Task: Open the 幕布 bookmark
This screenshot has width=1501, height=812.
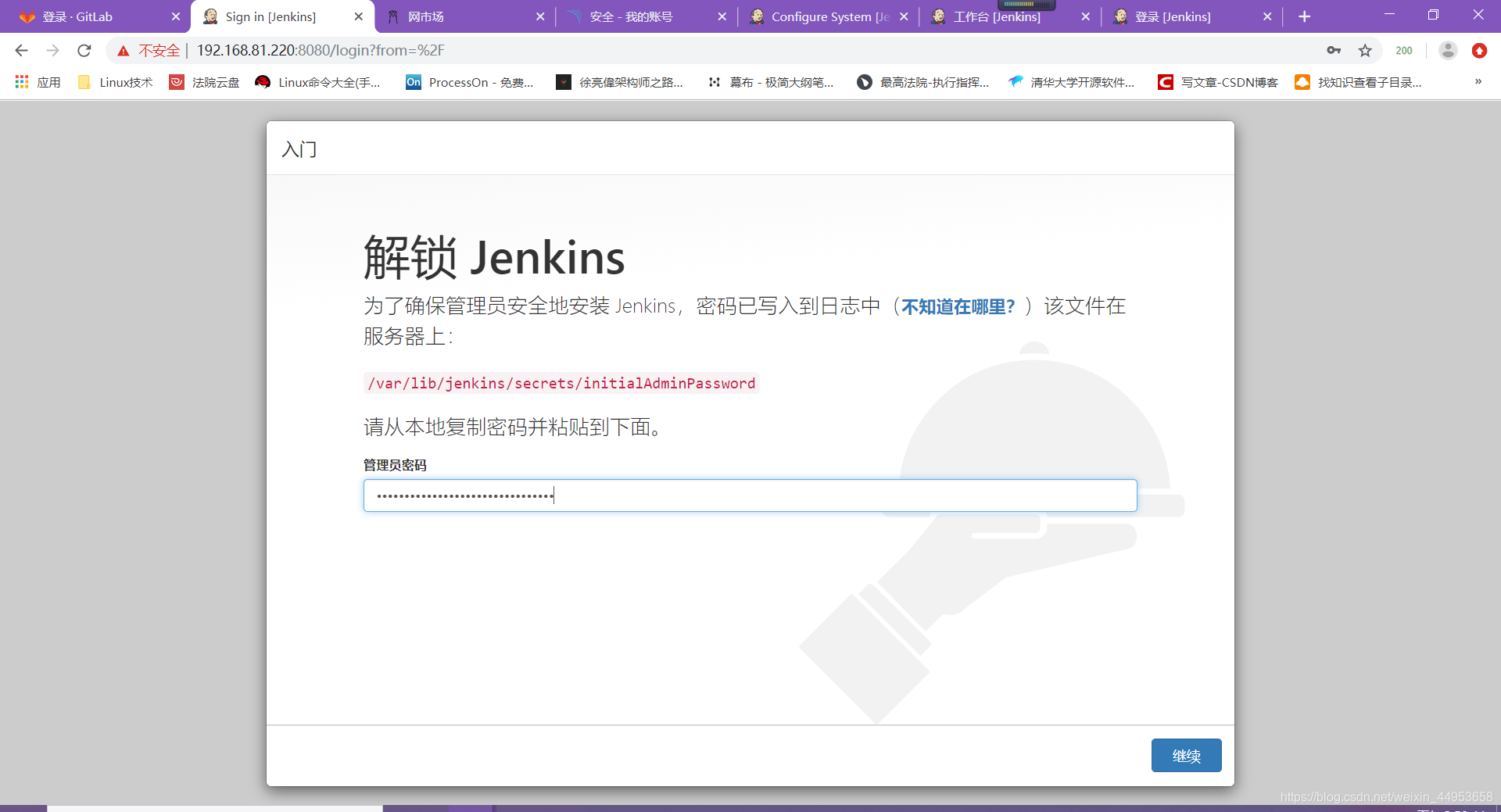Action: click(x=770, y=82)
